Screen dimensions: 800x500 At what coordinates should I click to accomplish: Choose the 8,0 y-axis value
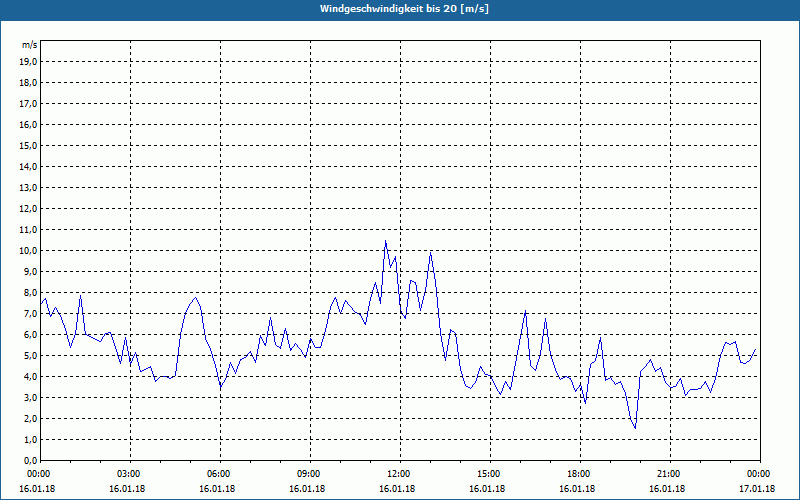[31, 293]
